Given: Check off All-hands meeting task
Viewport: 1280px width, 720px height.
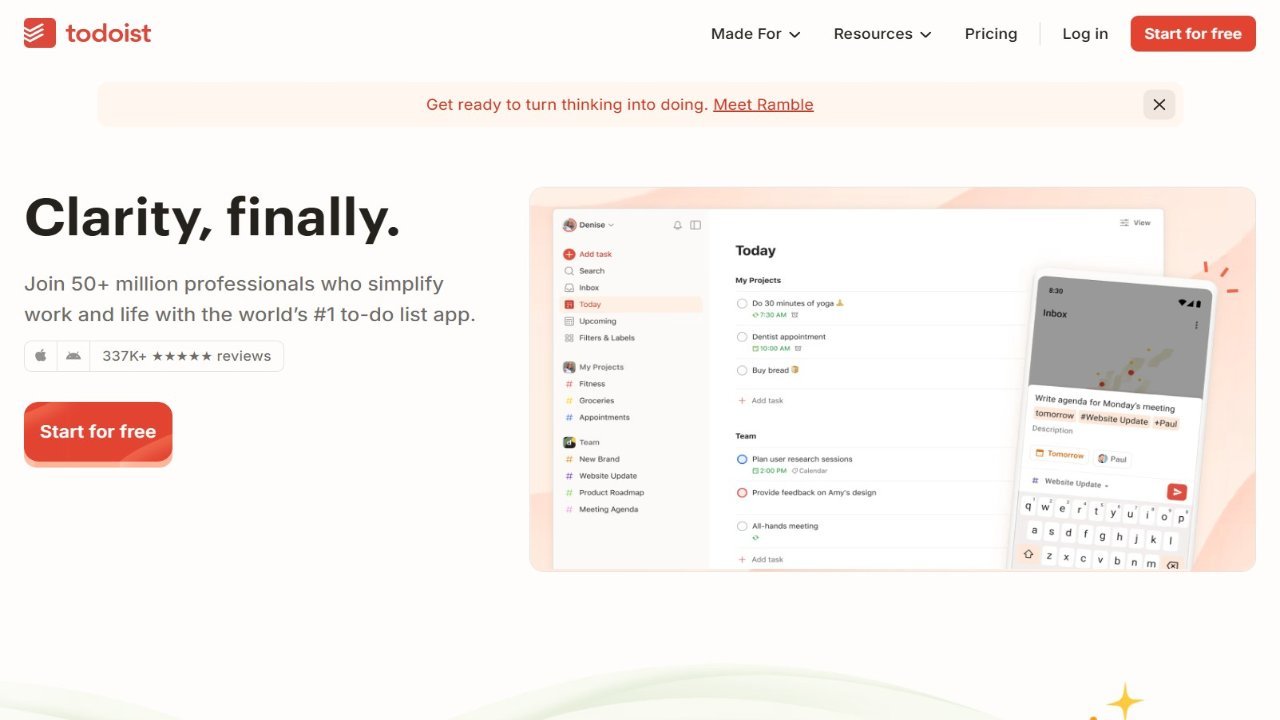Looking at the screenshot, I should point(742,526).
